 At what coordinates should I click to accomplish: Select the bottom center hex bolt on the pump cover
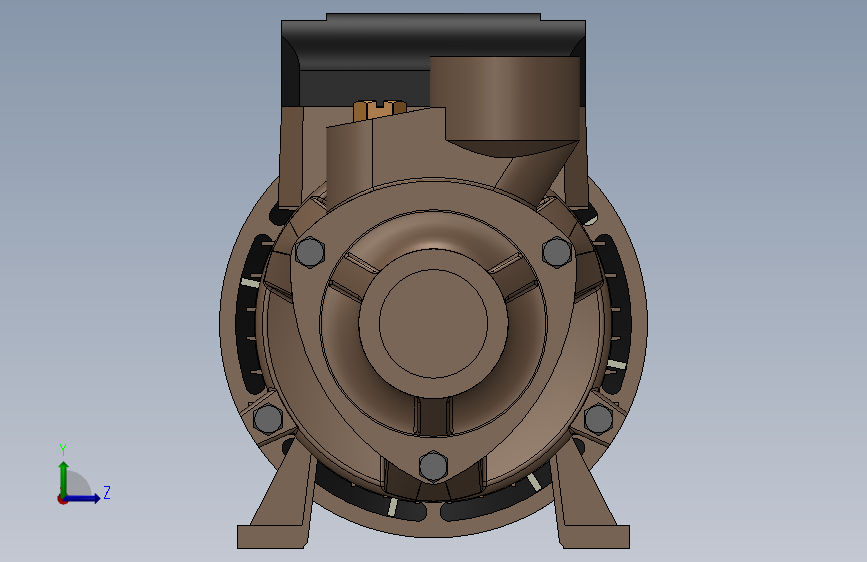[x=433, y=466]
